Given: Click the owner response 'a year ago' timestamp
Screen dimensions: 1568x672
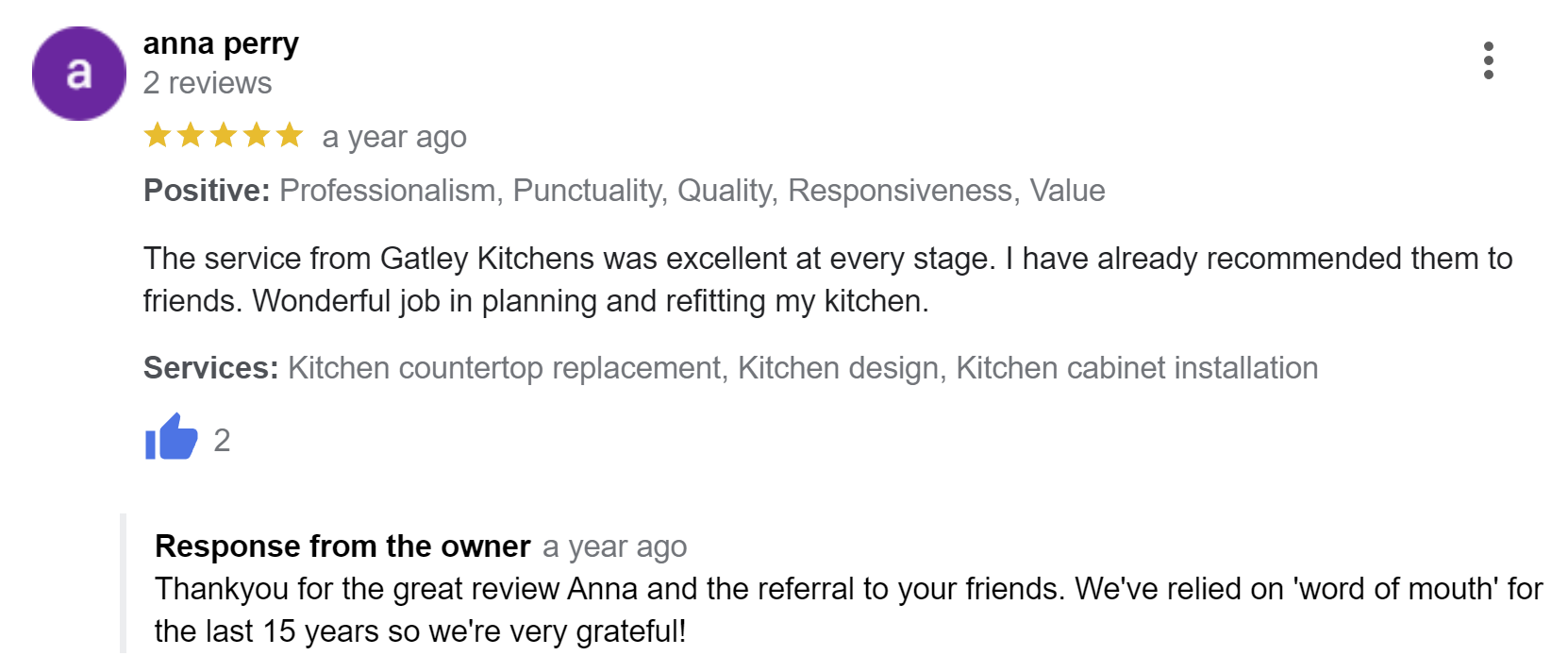Looking at the screenshot, I should 614,547.
